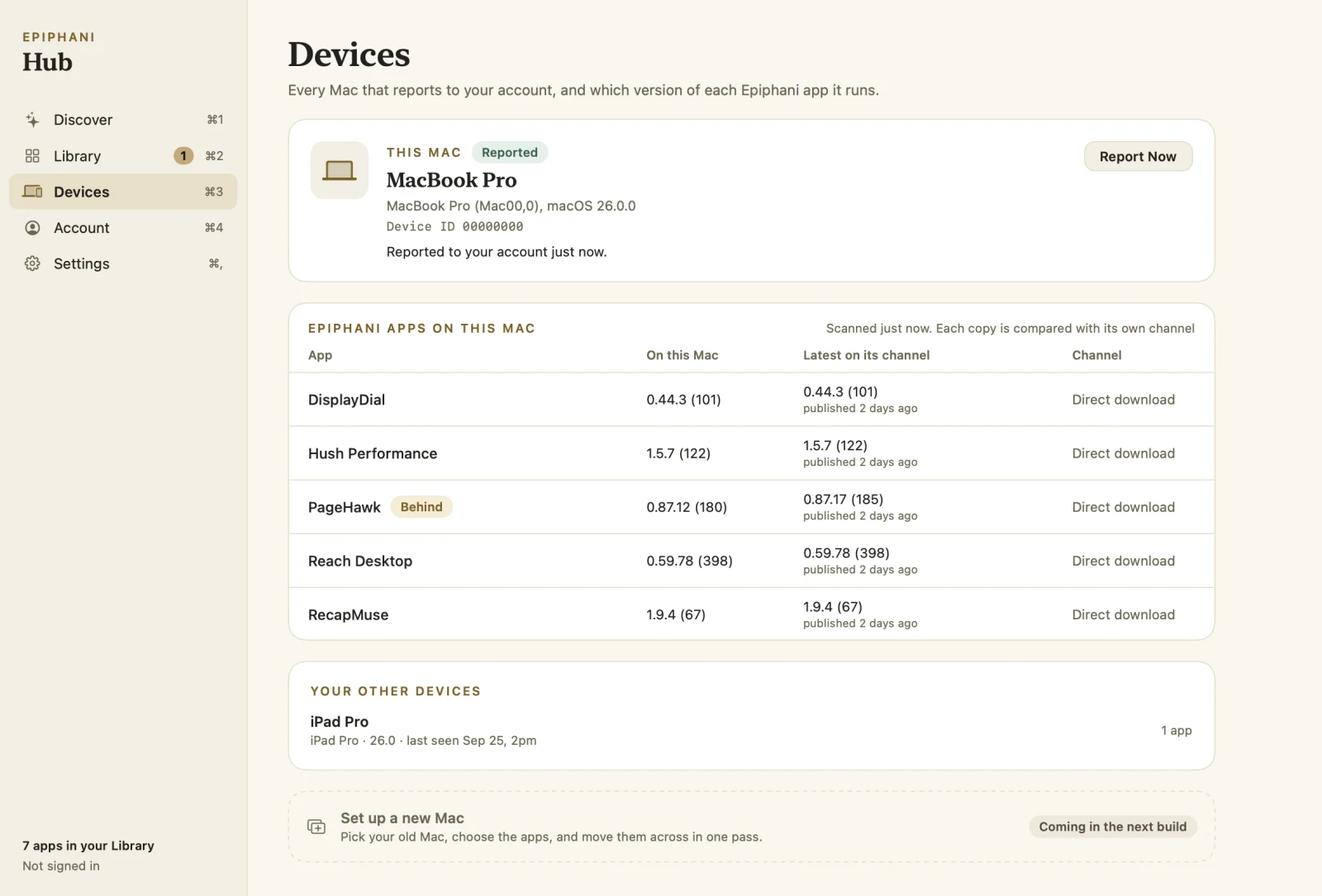
Task: Select the RecapMuse app name
Action: point(348,614)
